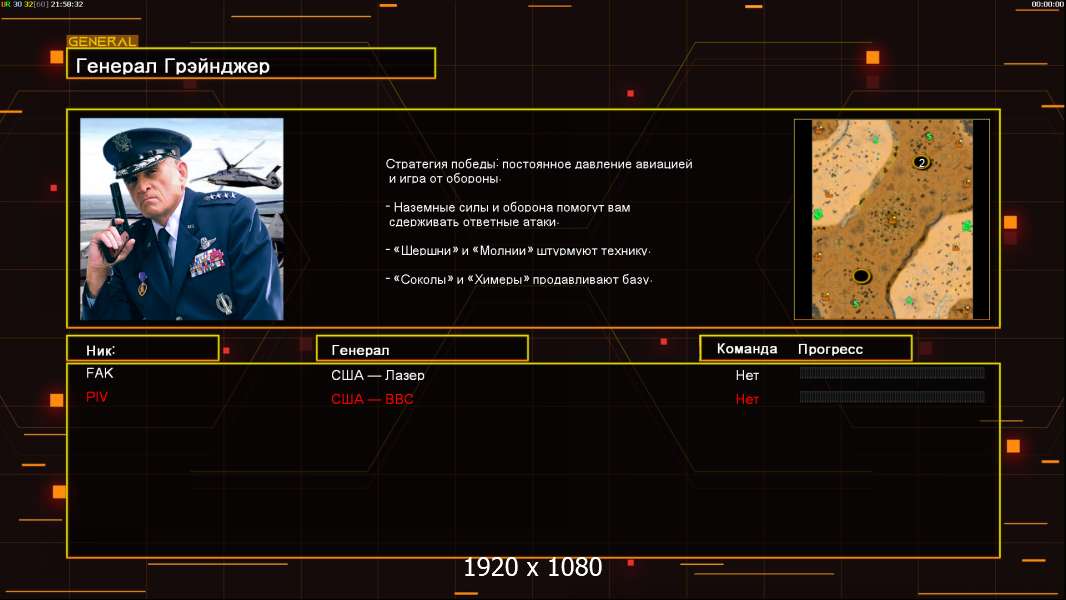Click the 'Генерал' column header

click(422, 349)
